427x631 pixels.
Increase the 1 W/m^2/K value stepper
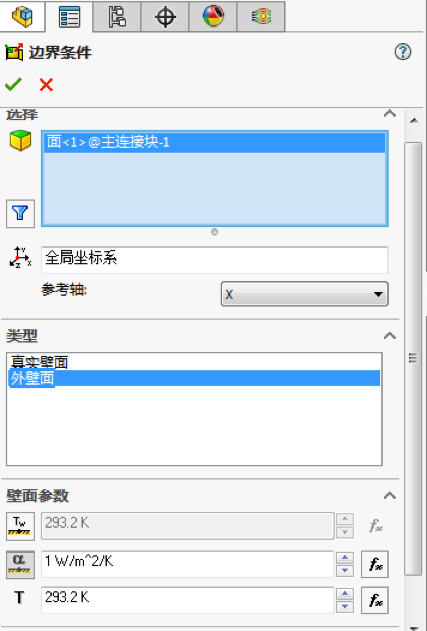click(345, 558)
